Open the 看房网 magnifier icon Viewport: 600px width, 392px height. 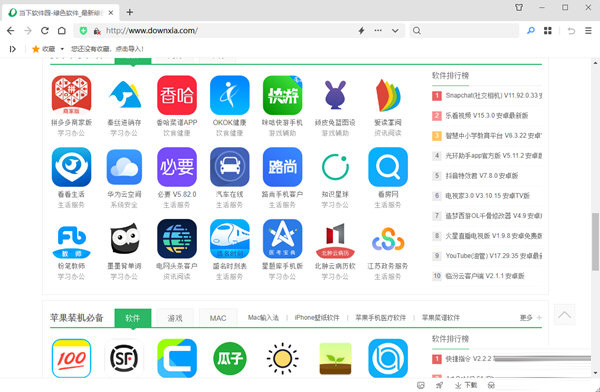388,167
